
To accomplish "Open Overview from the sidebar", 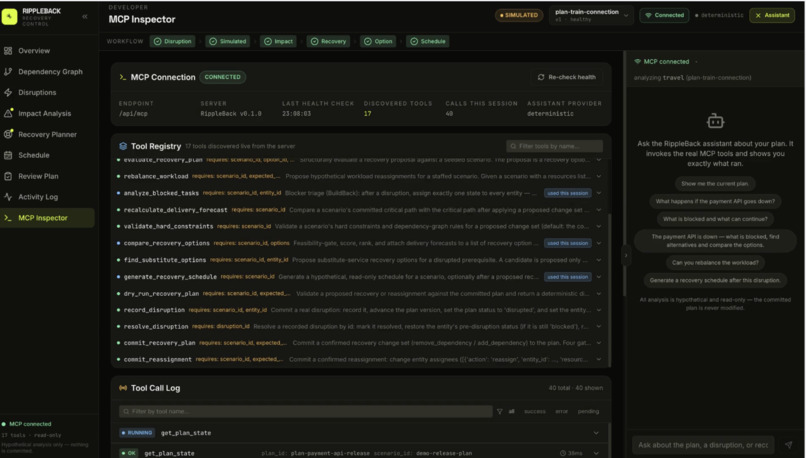I will tap(34, 51).
